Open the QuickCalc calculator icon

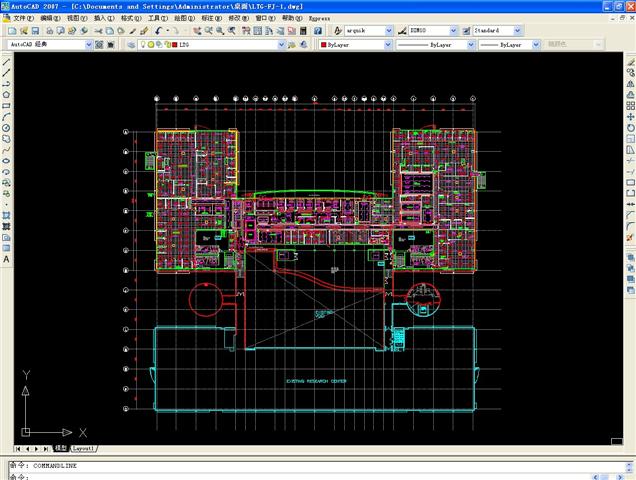(x=303, y=31)
